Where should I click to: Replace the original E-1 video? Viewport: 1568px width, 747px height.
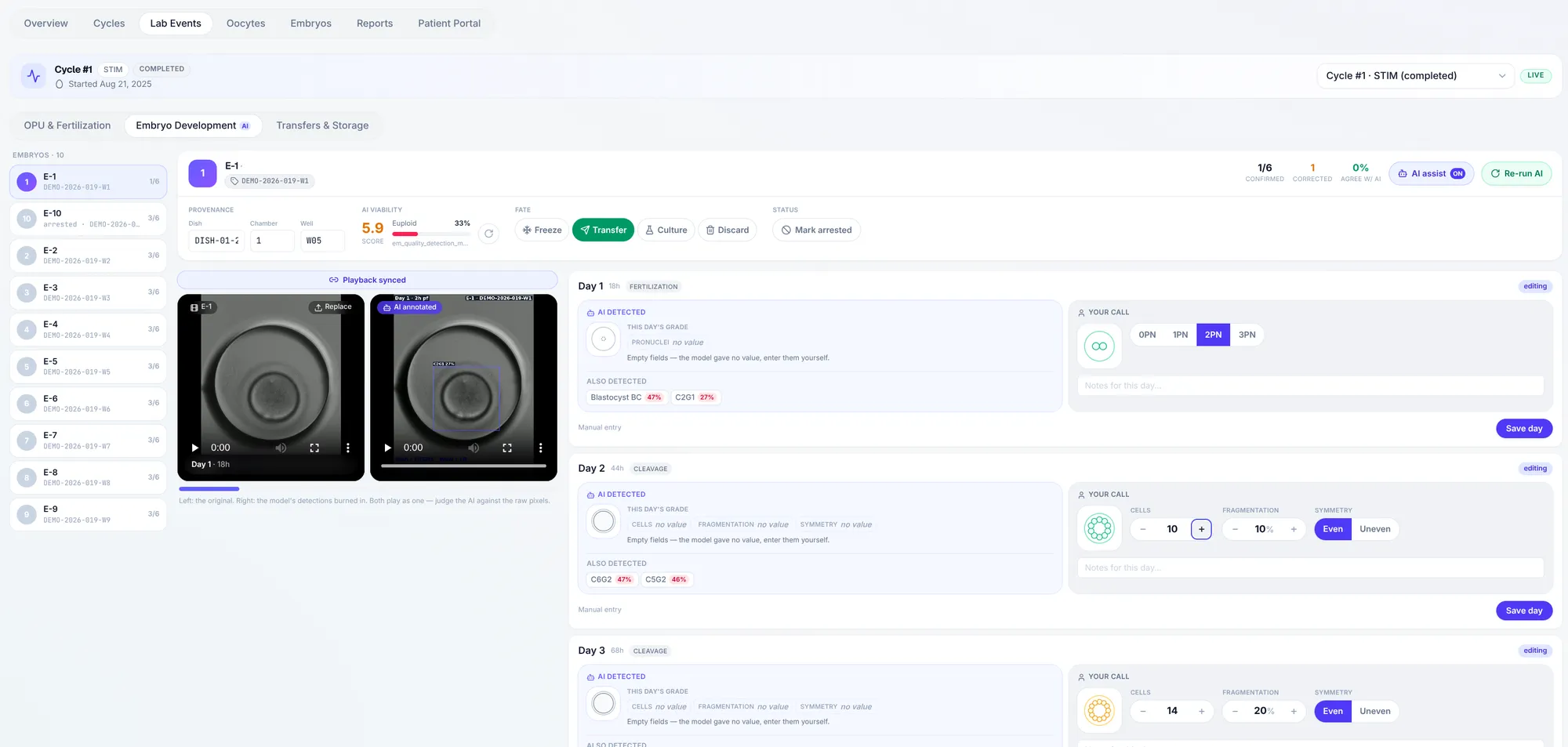(x=333, y=307)
